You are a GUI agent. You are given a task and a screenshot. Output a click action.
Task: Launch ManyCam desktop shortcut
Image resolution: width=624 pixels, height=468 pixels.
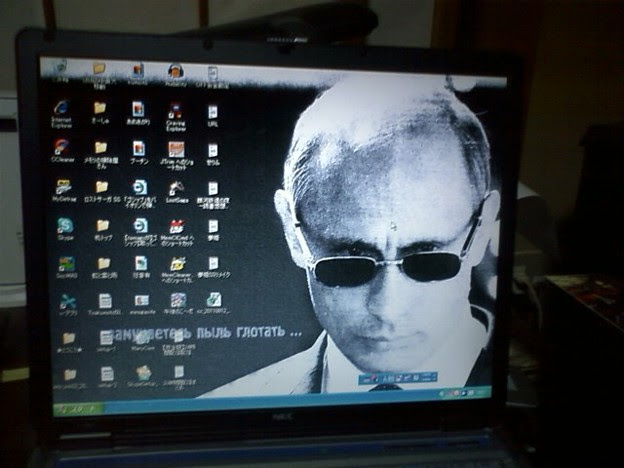[x=142, y=341]
